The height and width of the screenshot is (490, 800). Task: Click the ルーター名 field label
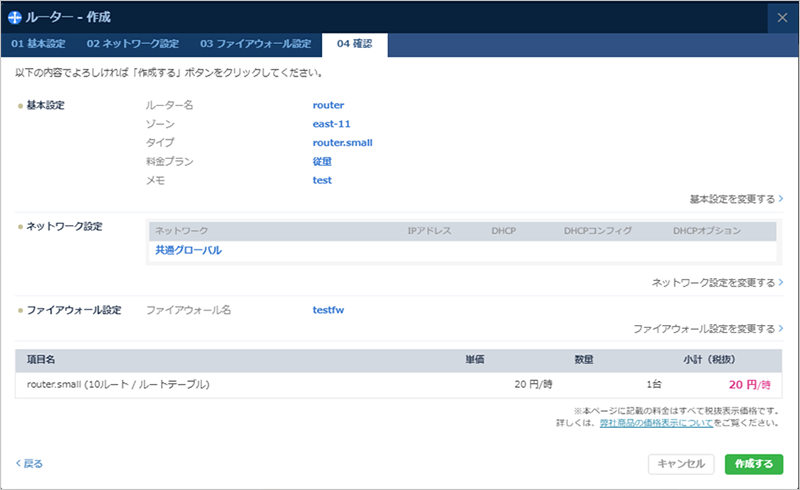point(169,105)
